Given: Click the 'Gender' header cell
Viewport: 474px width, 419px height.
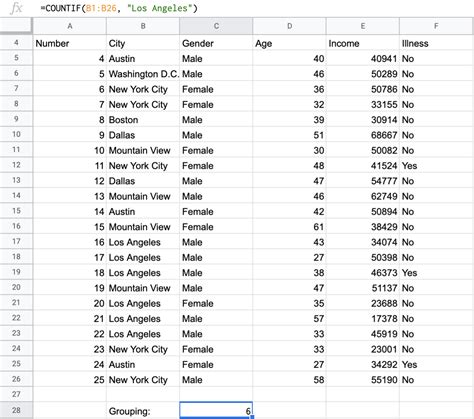Looking at the screenshot, I should (x=216, y=43).
